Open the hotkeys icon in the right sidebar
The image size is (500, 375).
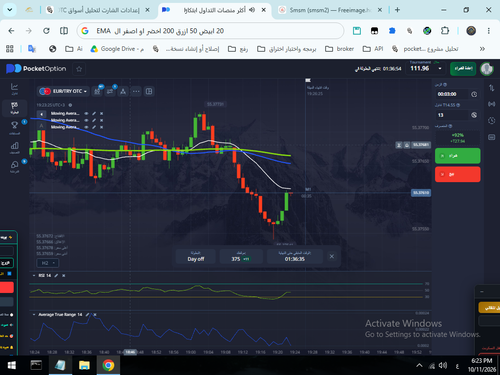tap(492, 137)
